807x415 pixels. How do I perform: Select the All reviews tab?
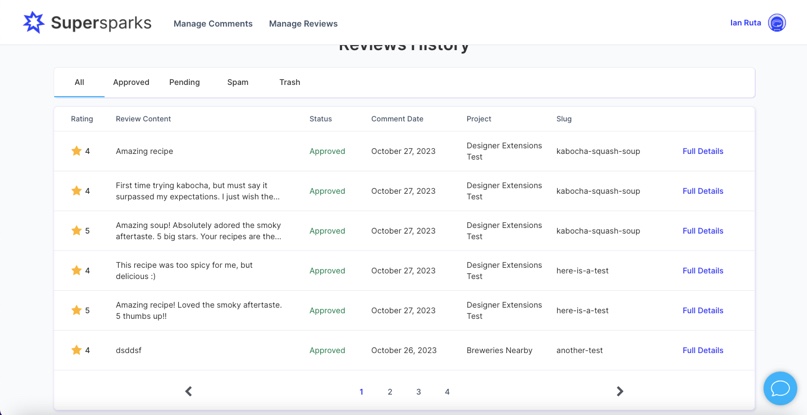[x=79, y=82]
